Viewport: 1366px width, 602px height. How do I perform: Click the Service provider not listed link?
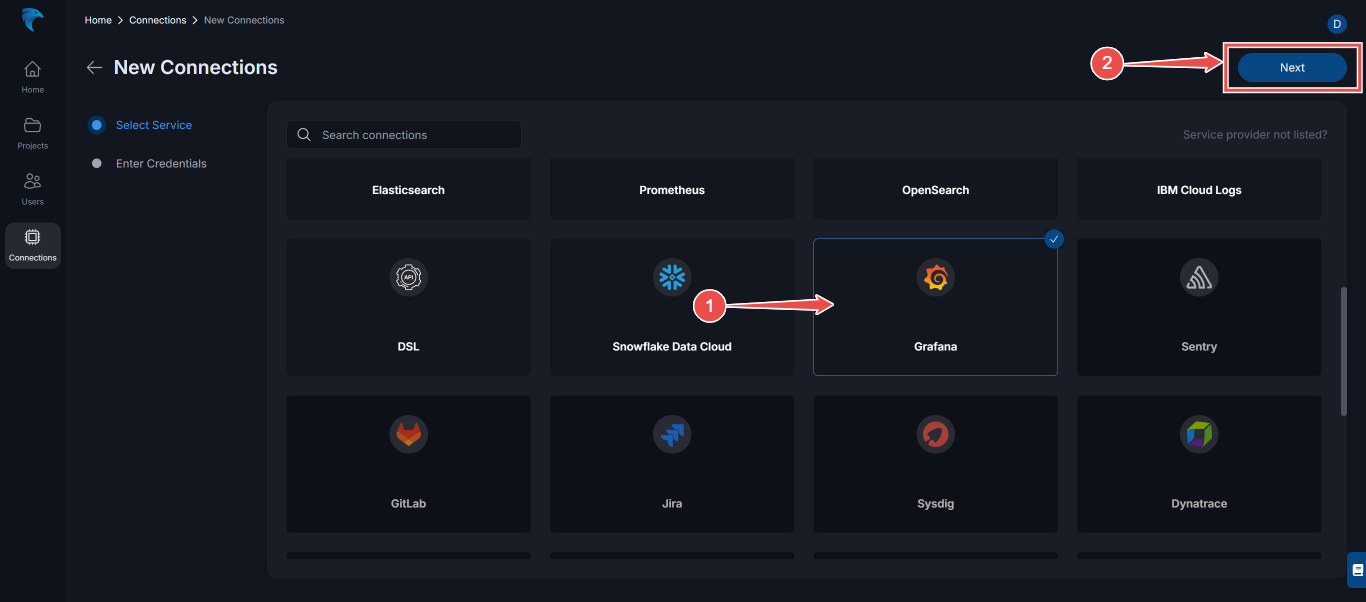point(1254,133)
